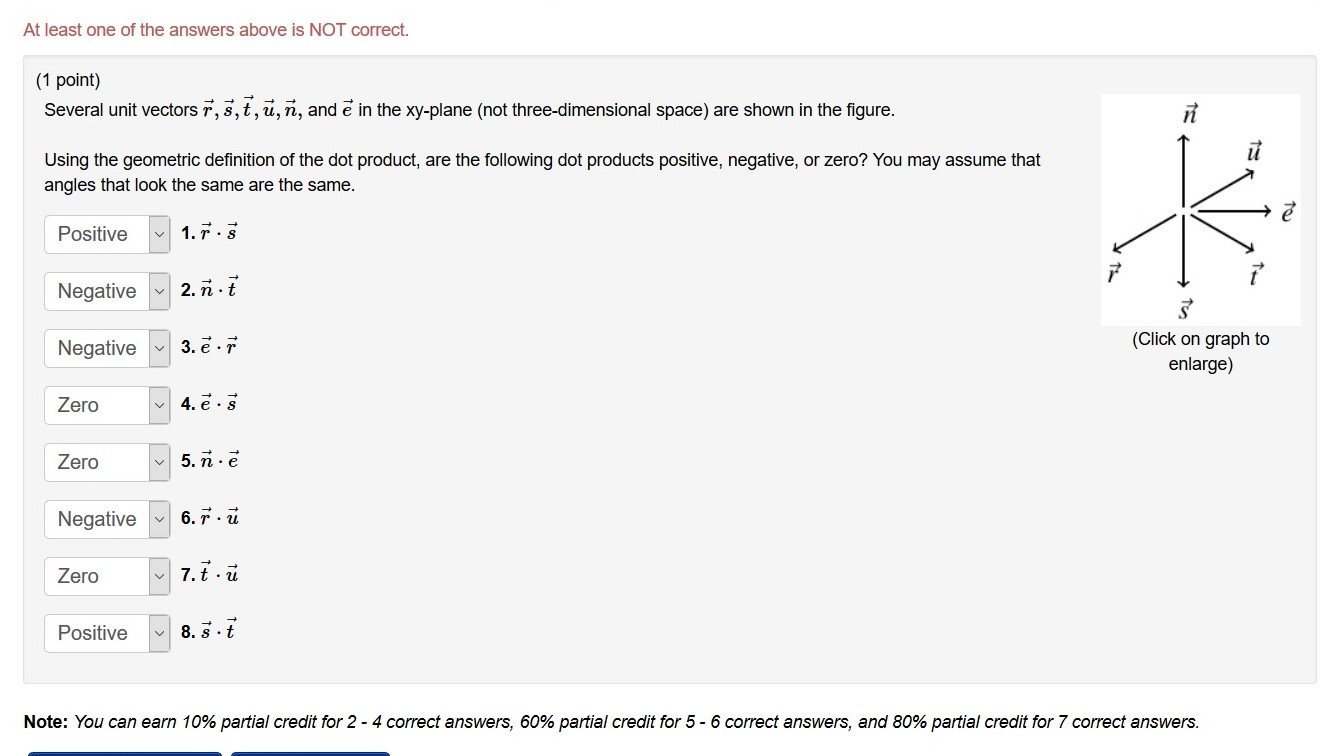Click the chevron on question 7's Zero dropdown

click(160, 576)
